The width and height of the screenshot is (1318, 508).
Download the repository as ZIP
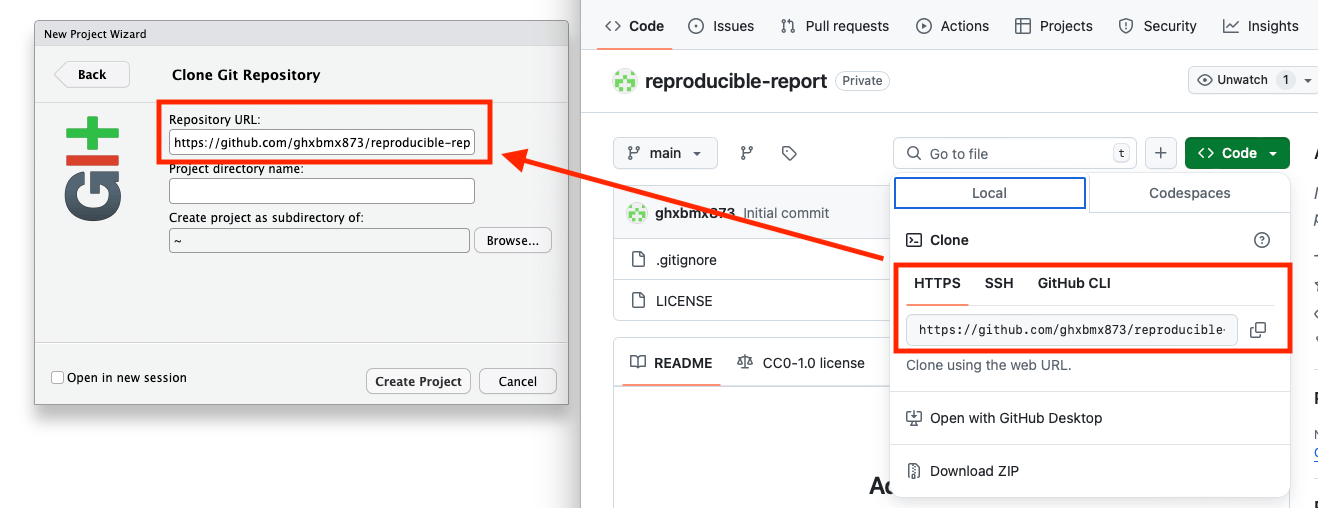(x=973, y=471)
